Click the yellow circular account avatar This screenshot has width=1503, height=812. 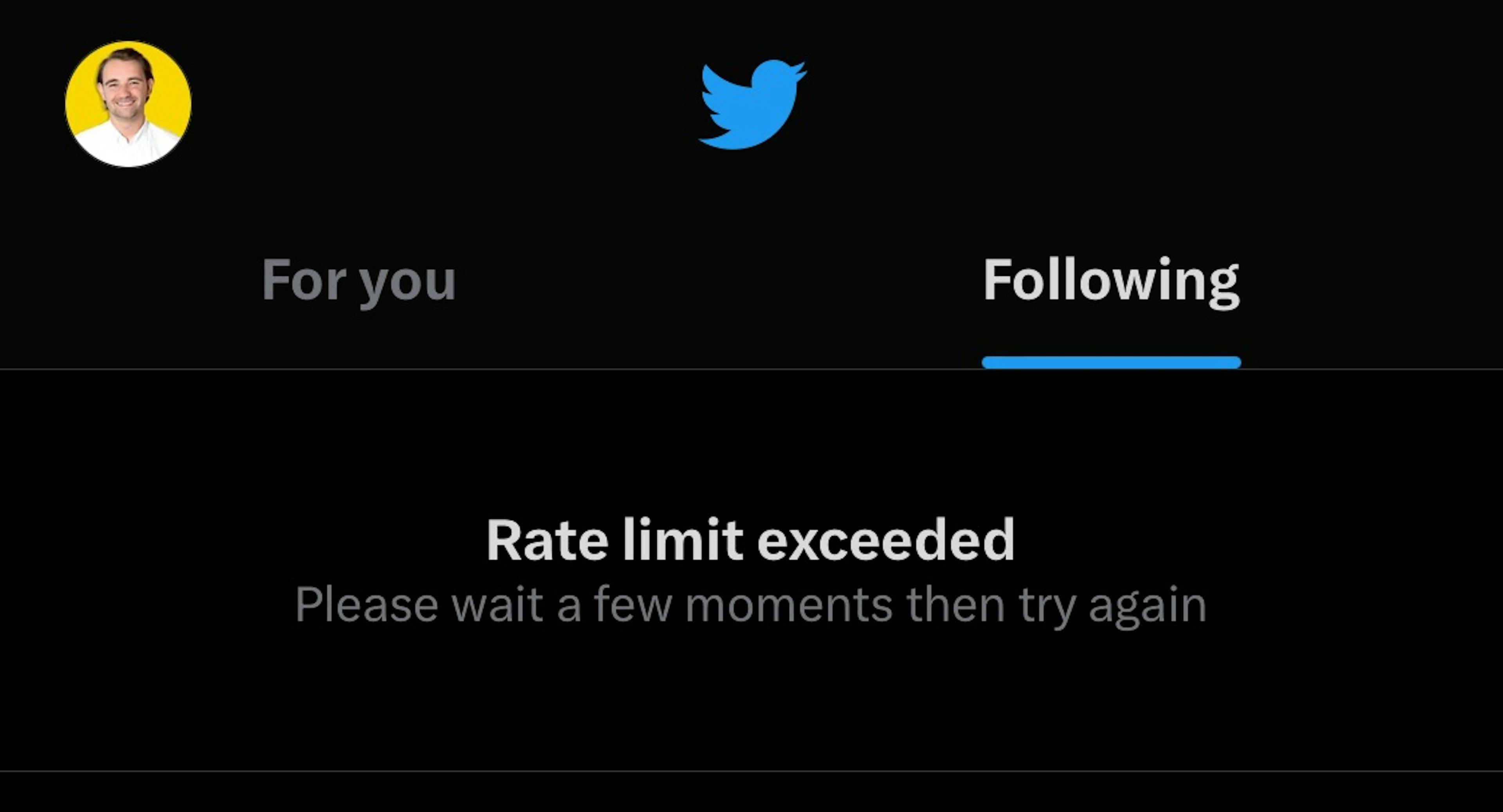[128, 104]
